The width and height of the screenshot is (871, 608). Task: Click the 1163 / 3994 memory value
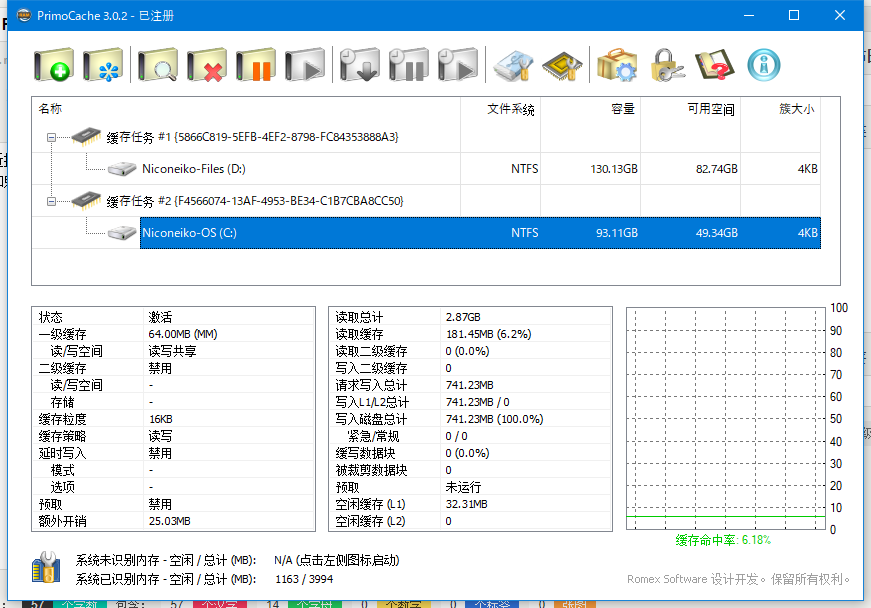[x=304, y=579]
